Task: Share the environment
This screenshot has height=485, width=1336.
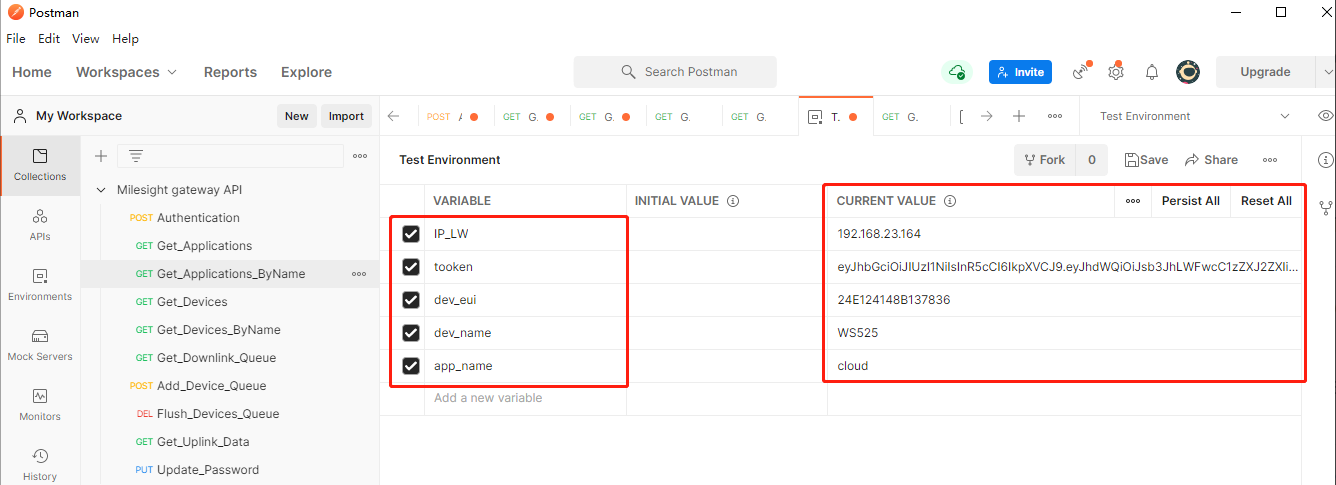Action: 1211,160
